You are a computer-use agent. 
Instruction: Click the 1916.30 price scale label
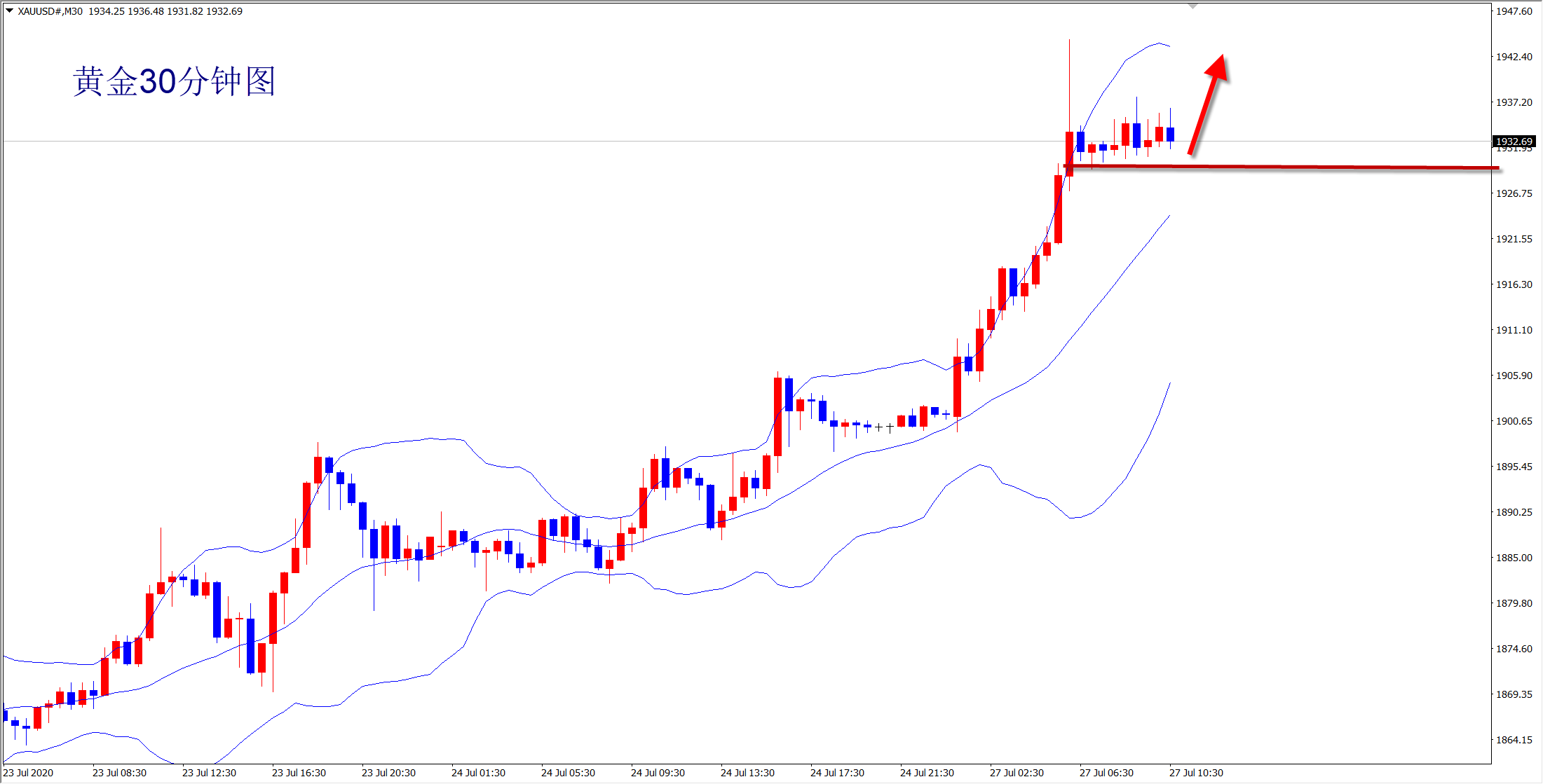(1514, 284)
